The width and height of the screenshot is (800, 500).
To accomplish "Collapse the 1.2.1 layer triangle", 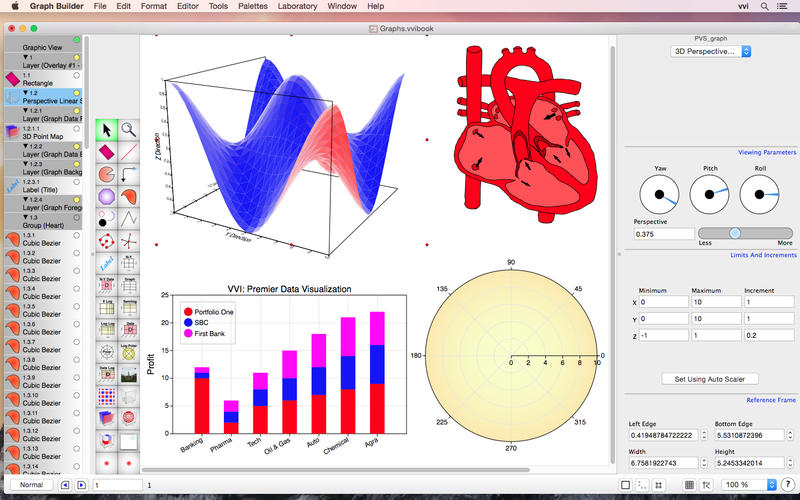I will (x=25, y=111).
